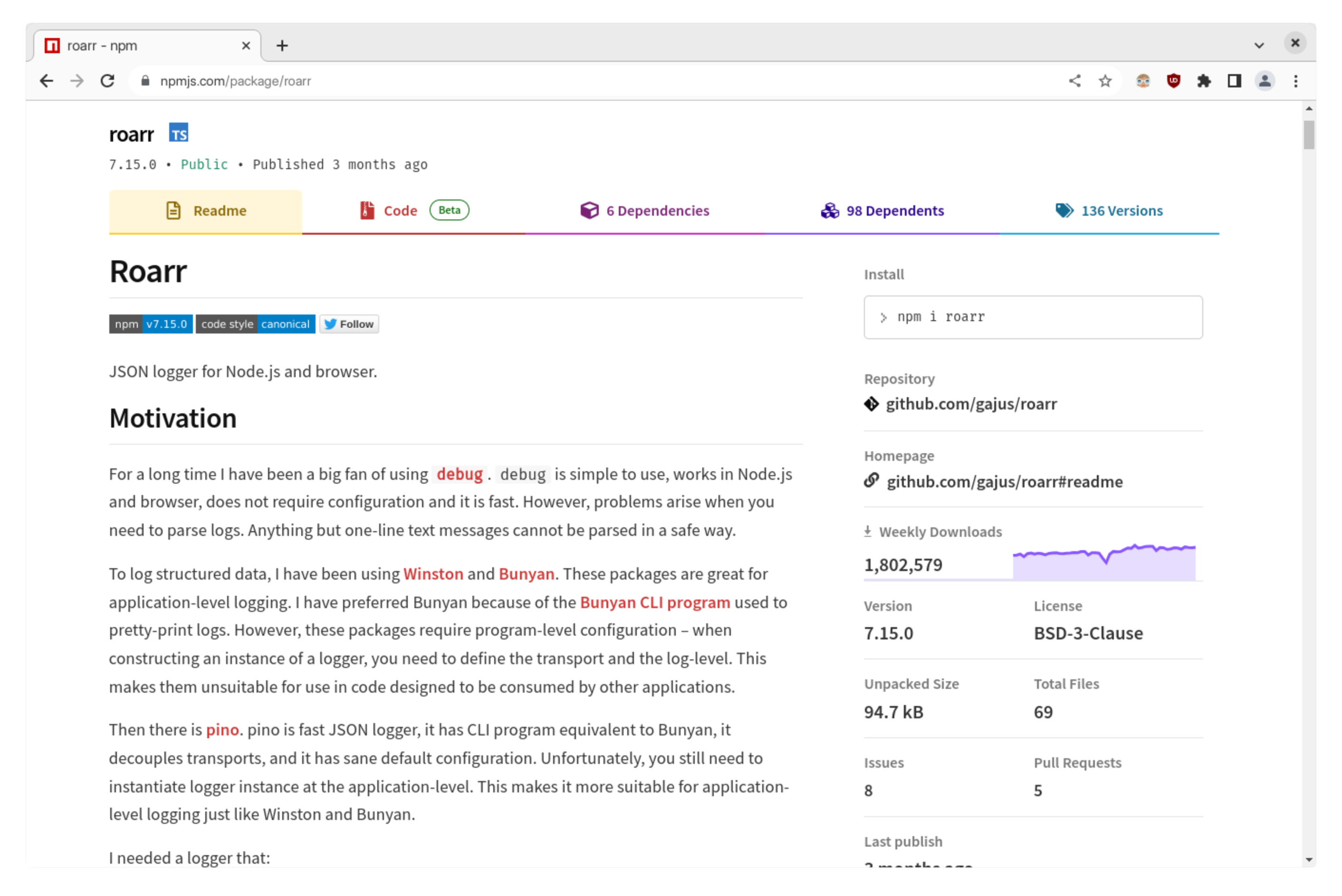Switch to the Code tab

click(x=400, y=211)
